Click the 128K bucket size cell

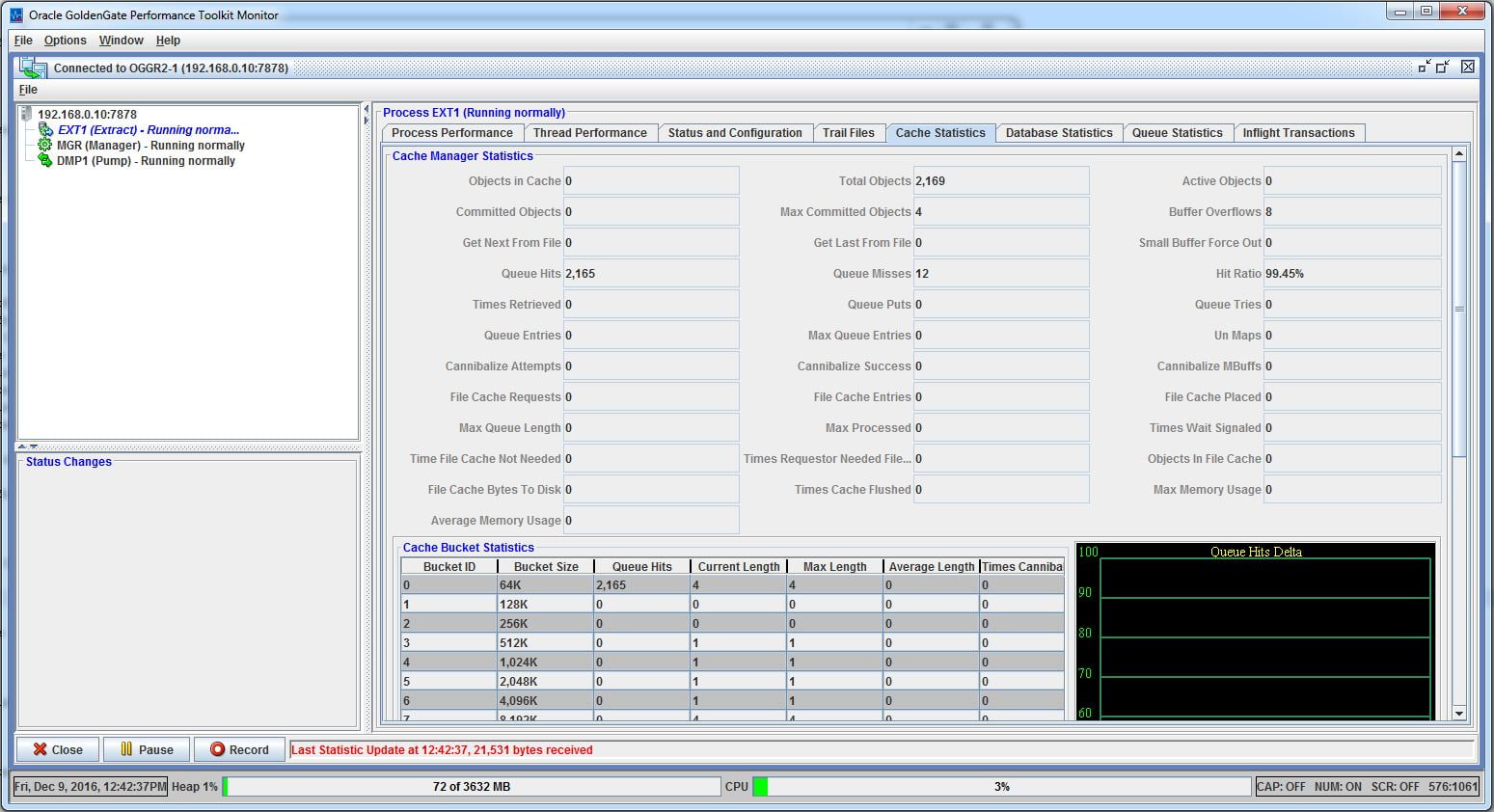click(x=545, y=604)
